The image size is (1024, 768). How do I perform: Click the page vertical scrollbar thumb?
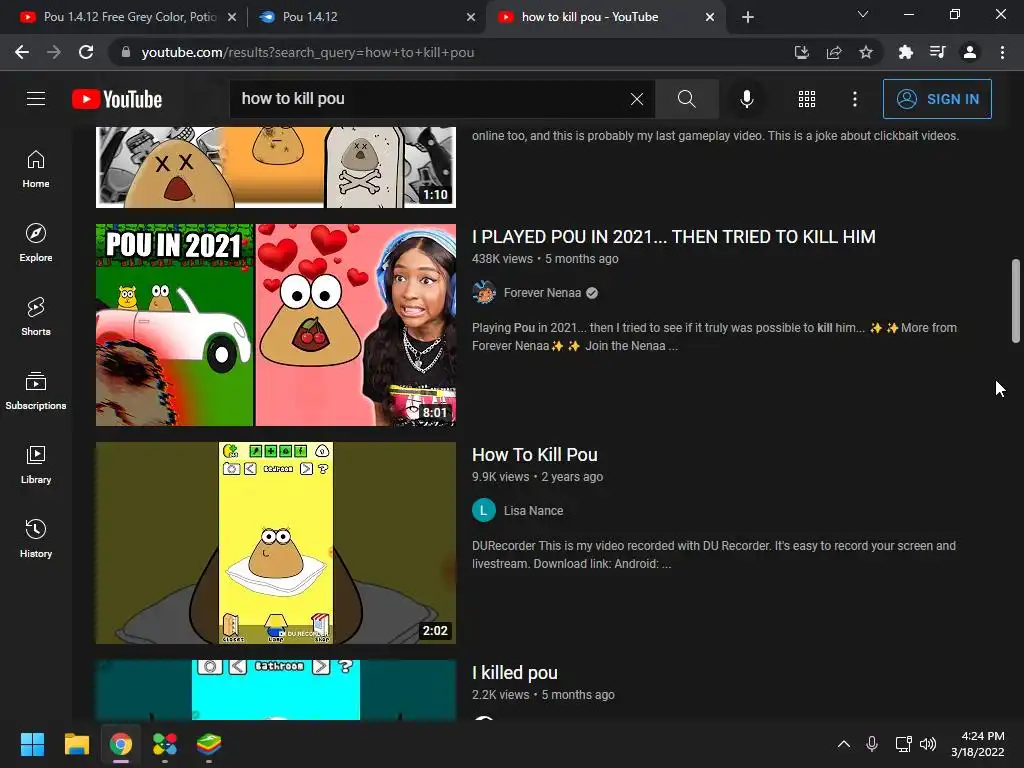tap(1016, 301)
